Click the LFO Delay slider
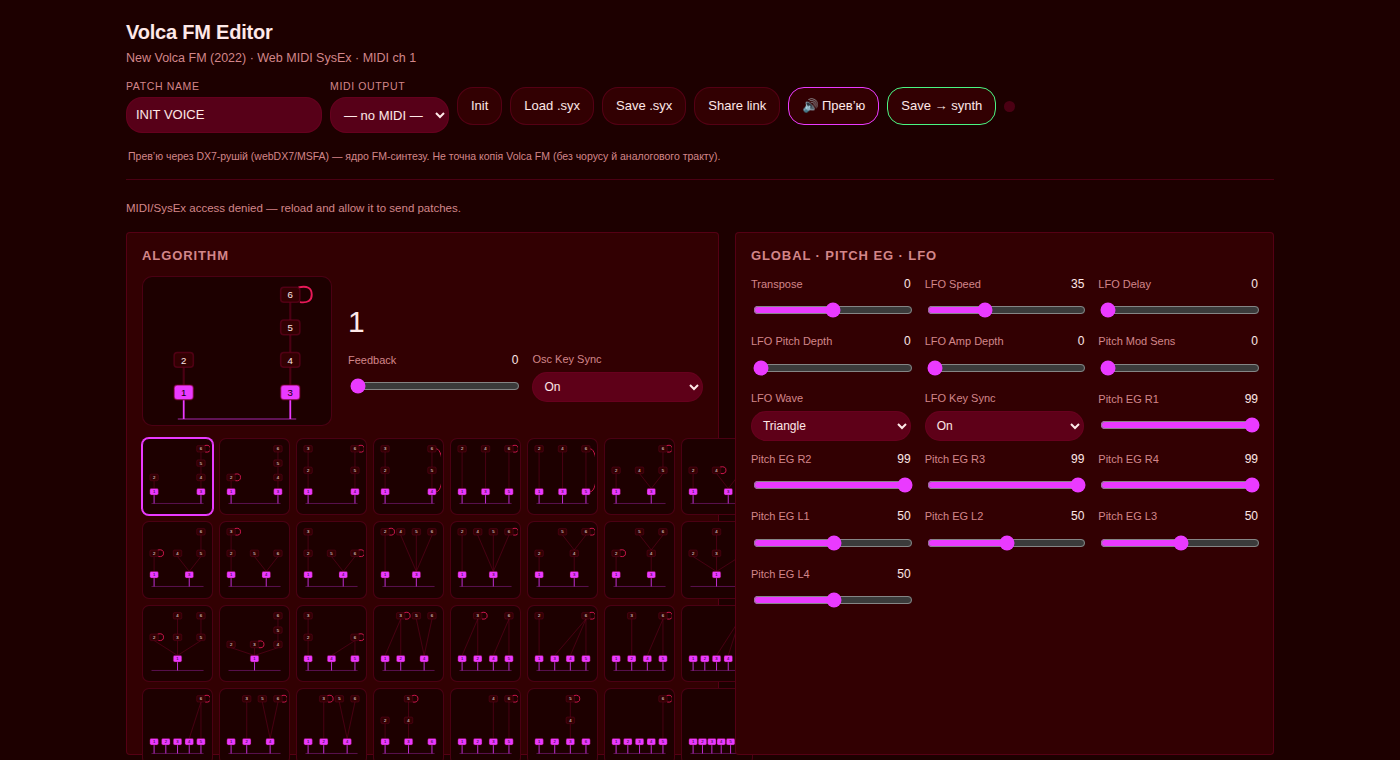Viewport: 1400px width, 760px height. [x=1179, y=310]
